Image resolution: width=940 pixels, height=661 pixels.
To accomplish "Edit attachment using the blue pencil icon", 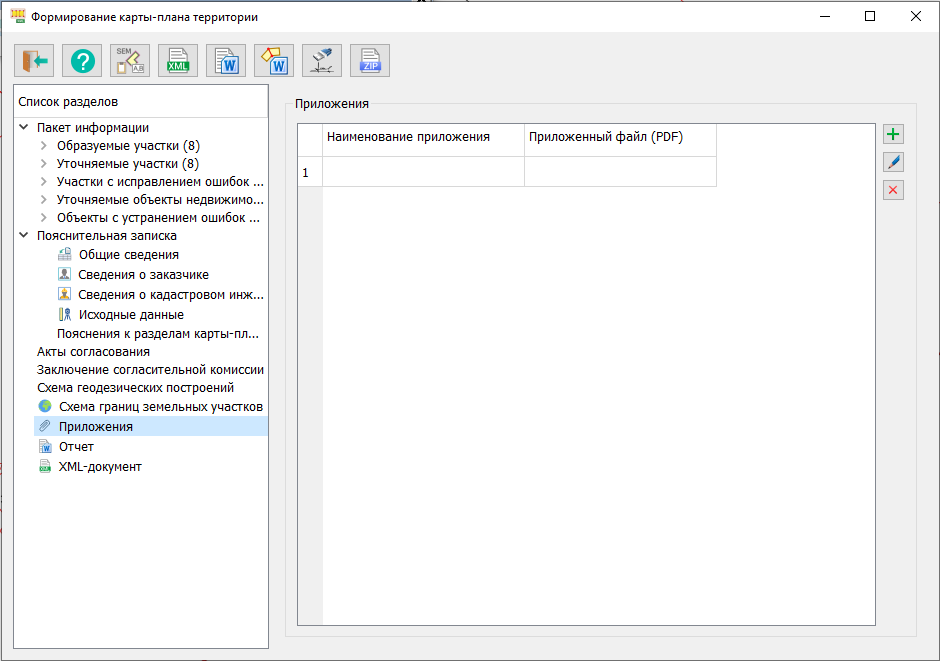I will pos(893,162).
